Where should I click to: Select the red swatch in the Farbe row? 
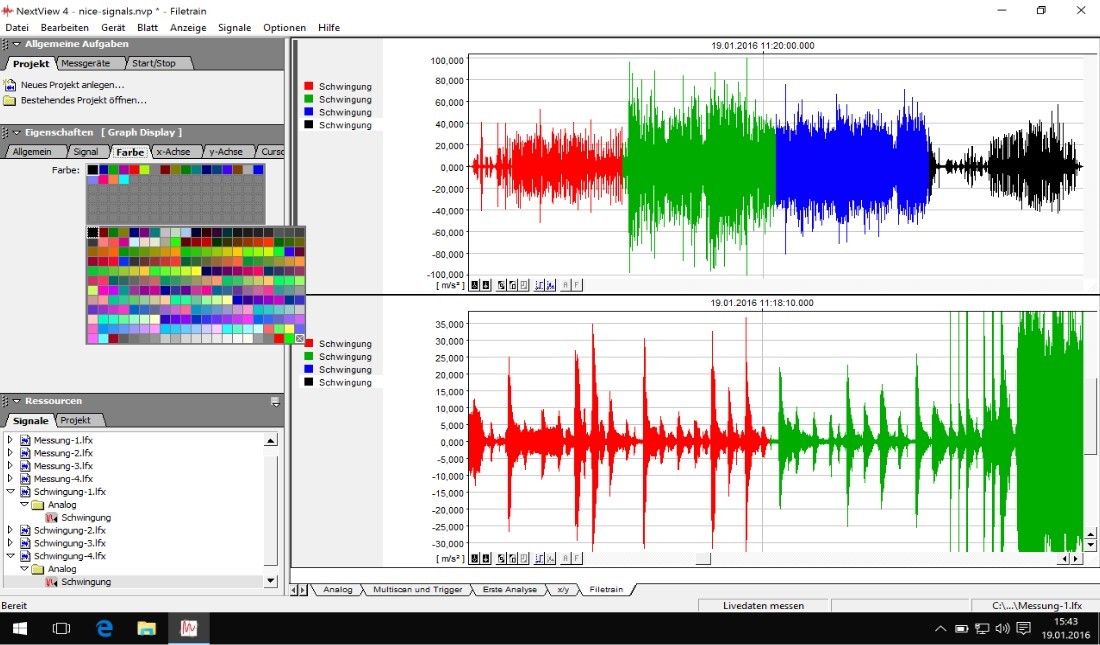[x=135, y=170]
